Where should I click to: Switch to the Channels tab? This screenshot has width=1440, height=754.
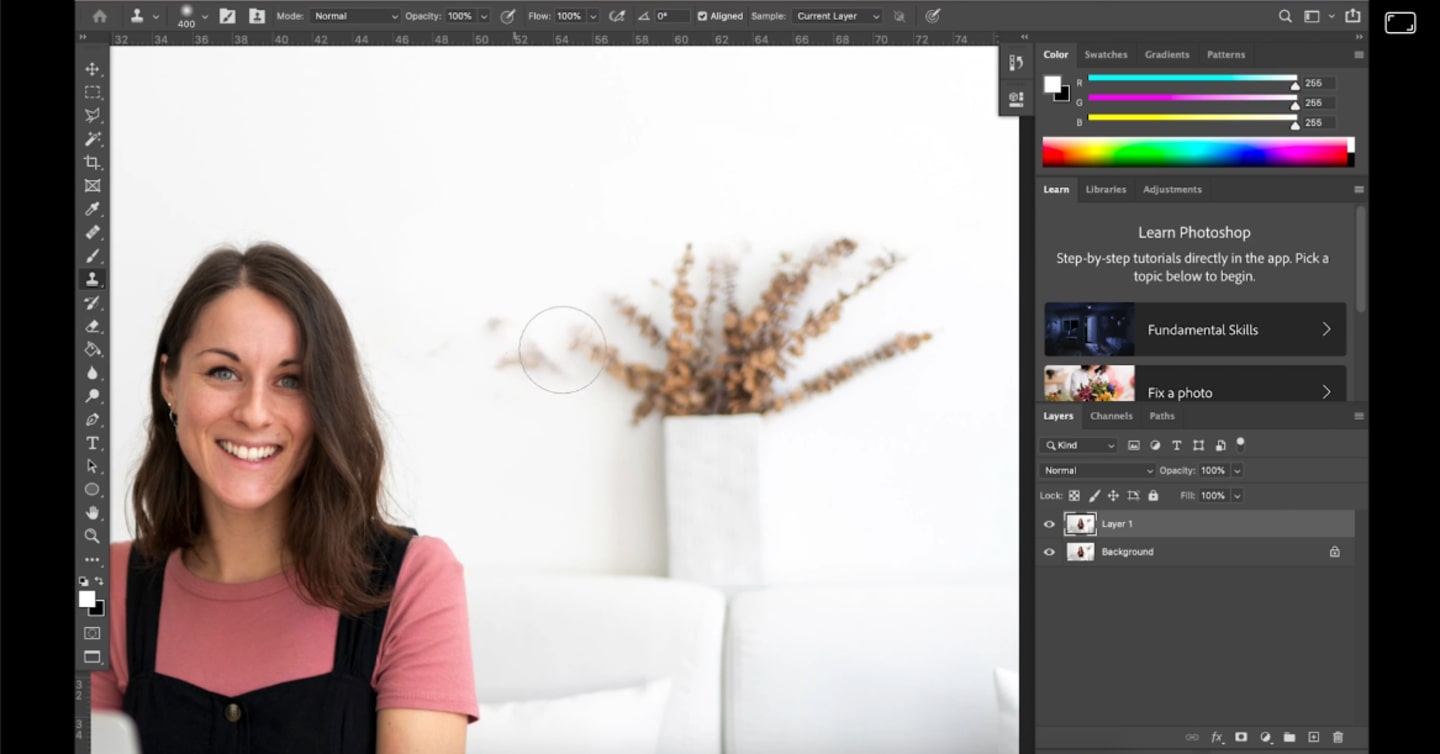pos(1111,416)
